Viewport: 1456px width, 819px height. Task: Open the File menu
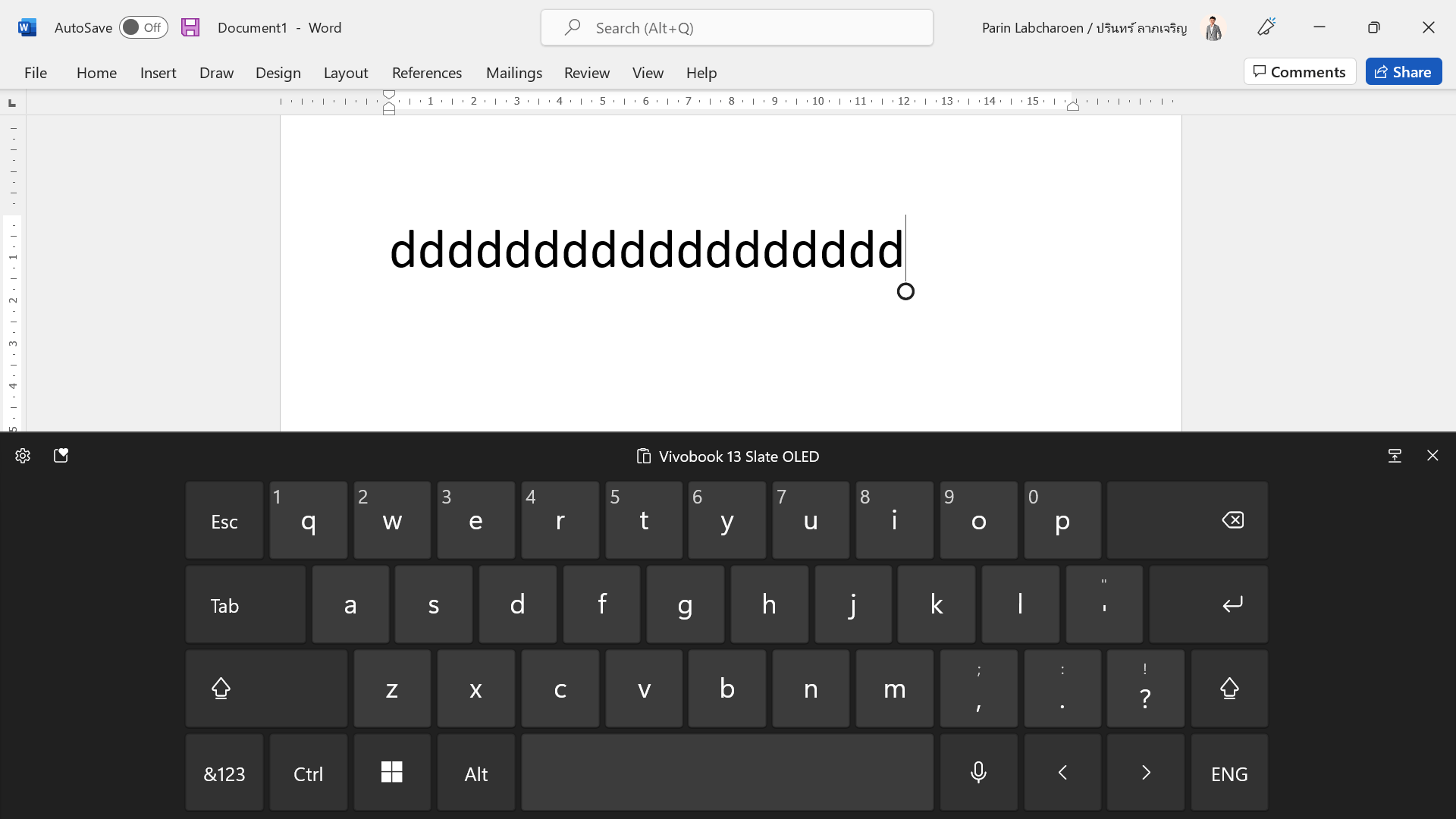pos(36,73)
